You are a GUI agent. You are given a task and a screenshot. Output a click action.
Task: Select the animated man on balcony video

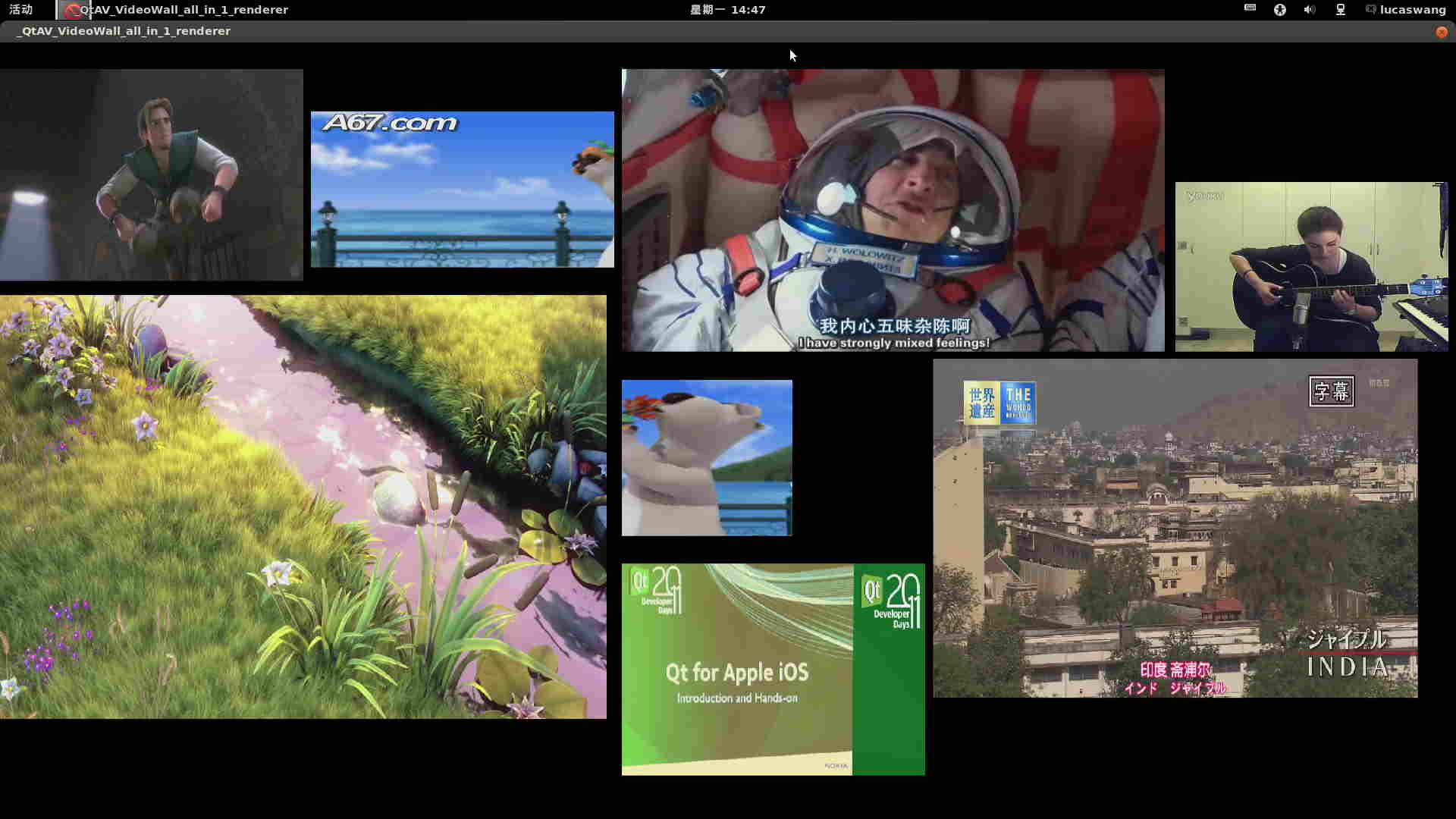[x=152, y=175]
